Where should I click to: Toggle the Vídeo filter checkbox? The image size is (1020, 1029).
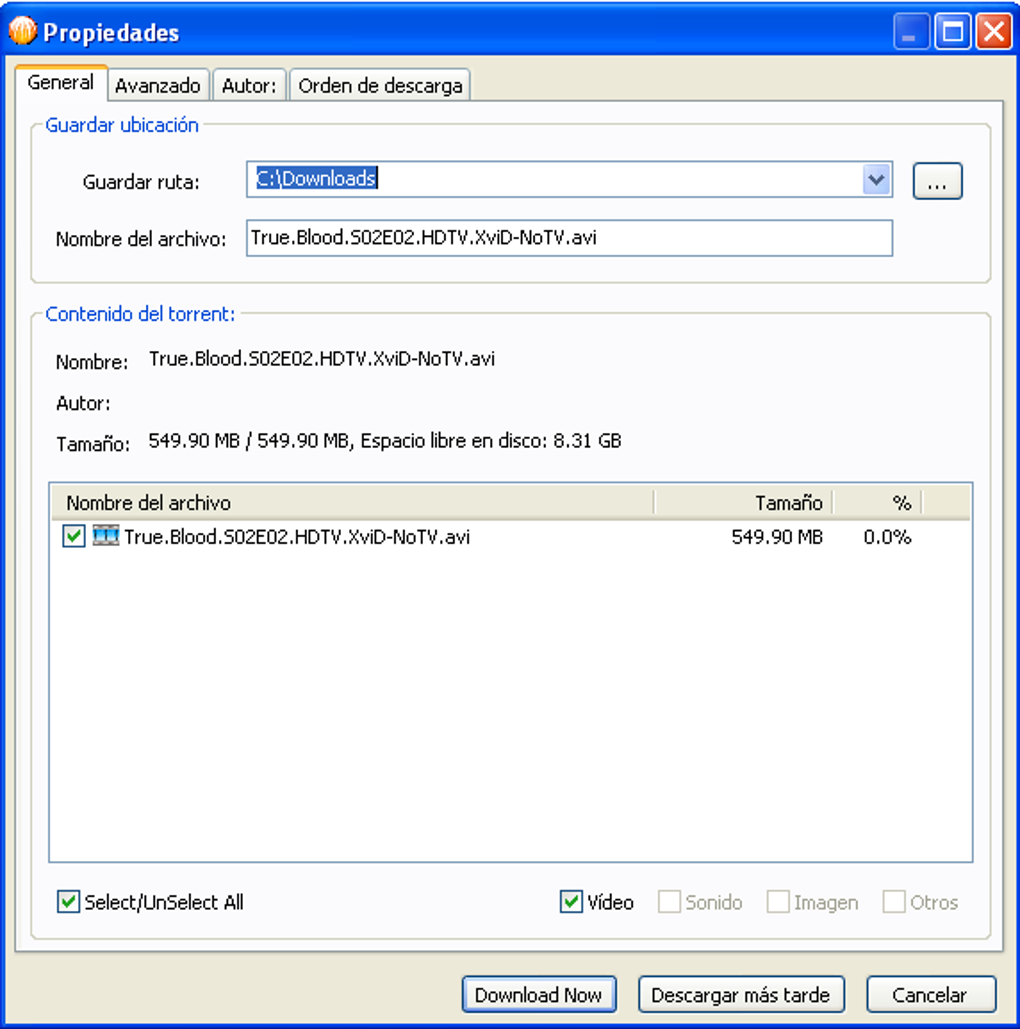(x=571, y=902)
